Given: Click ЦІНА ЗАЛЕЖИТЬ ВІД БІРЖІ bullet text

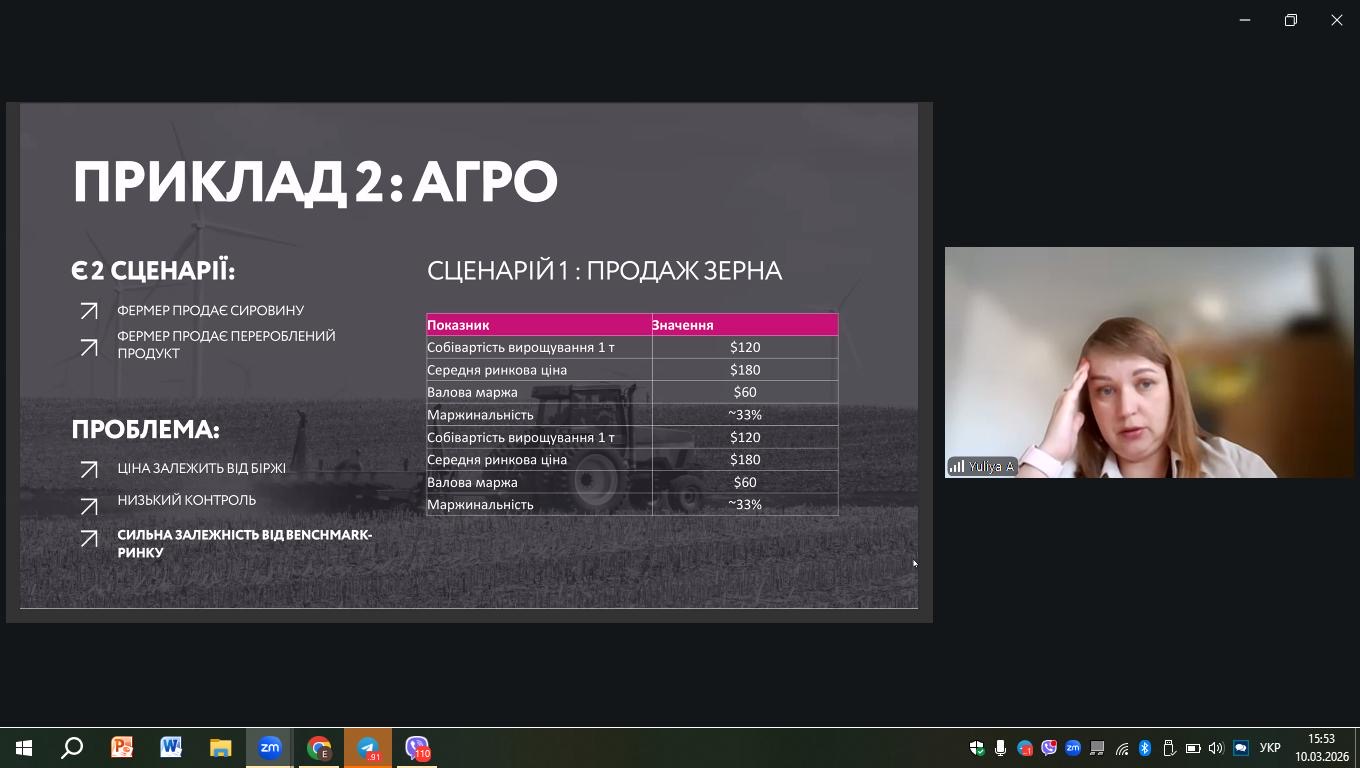Looking at the screenshot, I should tap(202, 468).
